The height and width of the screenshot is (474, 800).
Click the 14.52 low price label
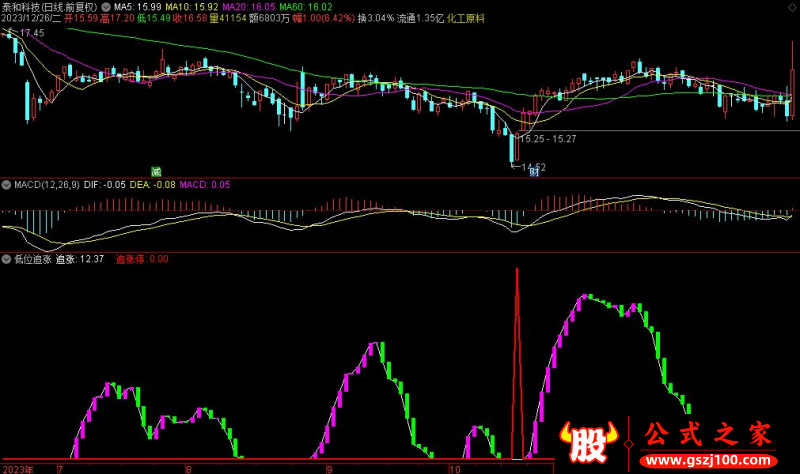(534, 167)
